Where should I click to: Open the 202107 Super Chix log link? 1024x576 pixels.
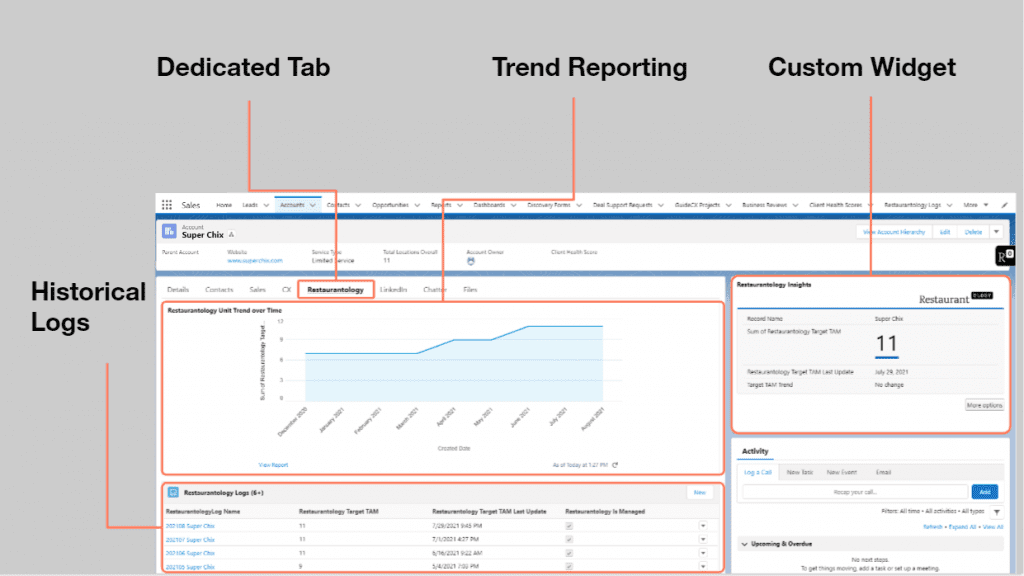190,539
